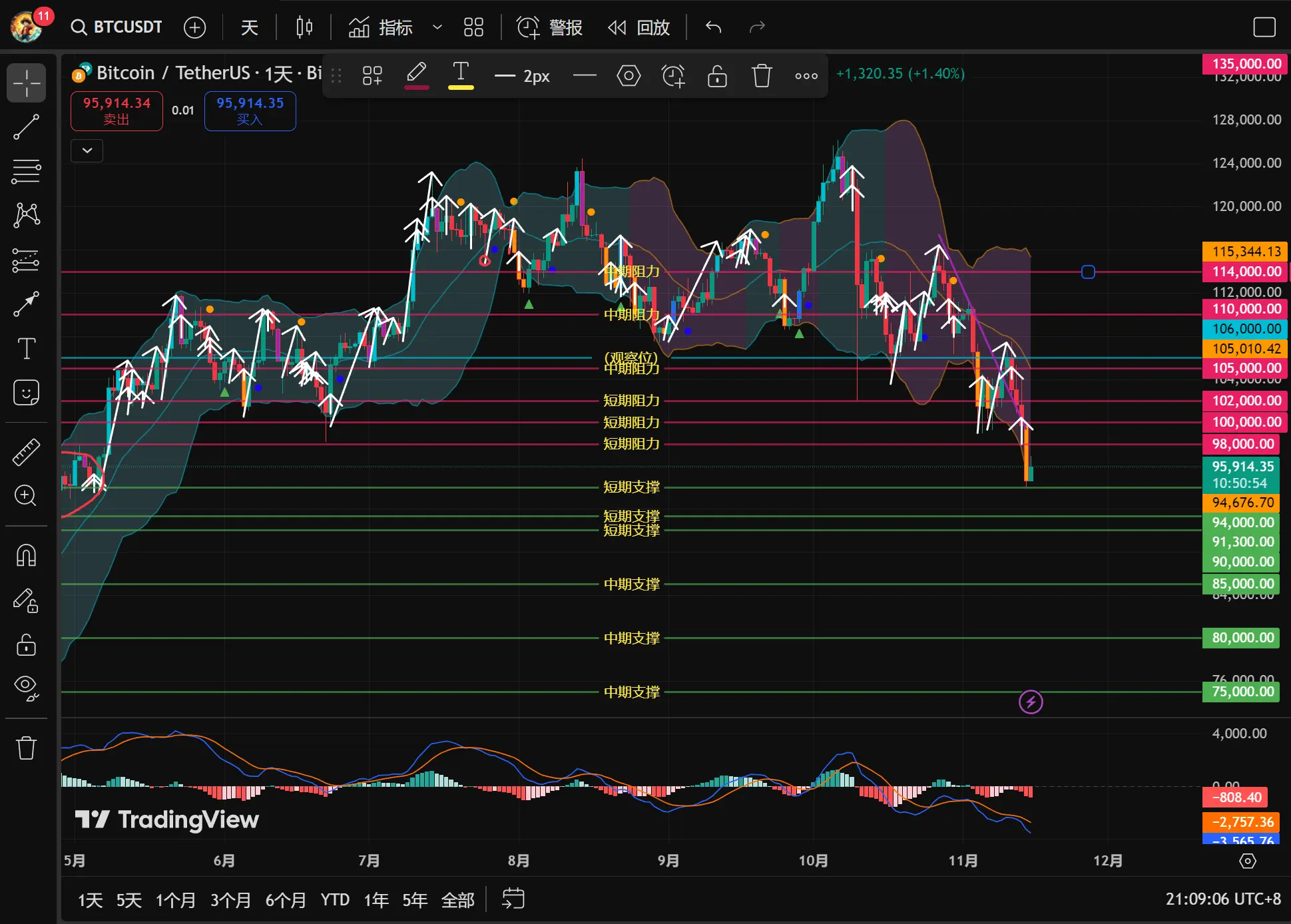
Task: Select the text annotation tool in sidebar
Action: coord(26,348)
